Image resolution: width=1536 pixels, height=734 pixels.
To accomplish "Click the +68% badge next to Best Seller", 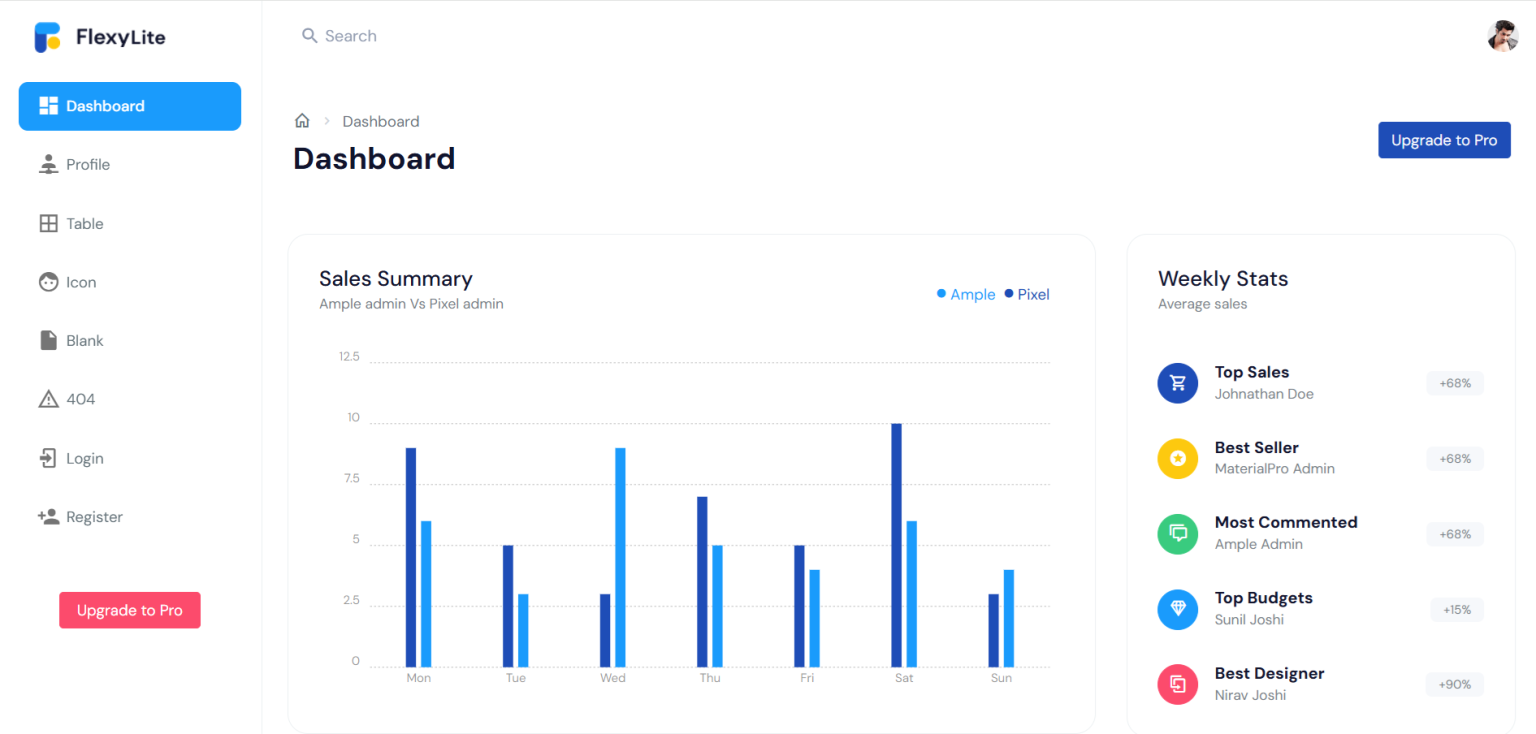I will [x=1454, y=458].
